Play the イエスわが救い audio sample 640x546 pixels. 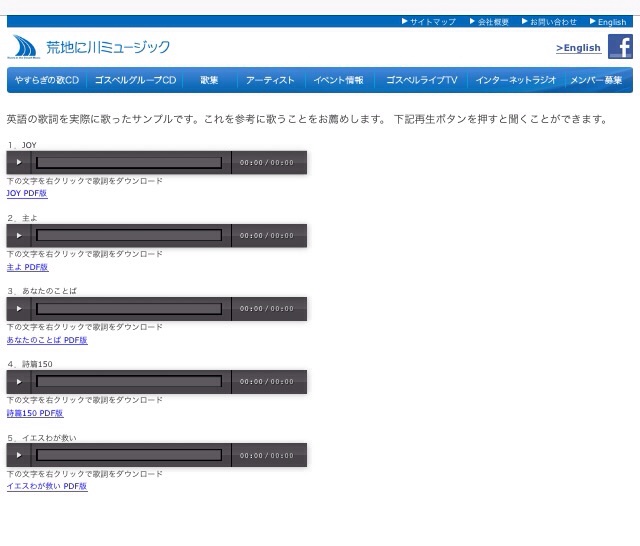pyautogui.click(x=19, y=455)
